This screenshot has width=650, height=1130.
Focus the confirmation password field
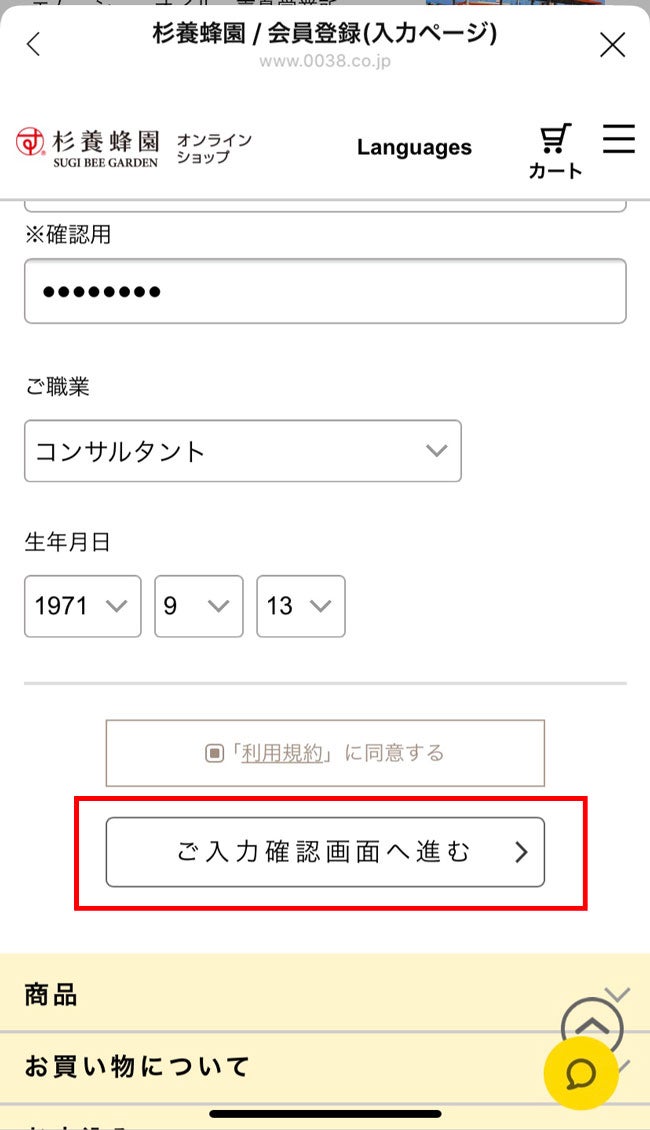pos(325,291)
